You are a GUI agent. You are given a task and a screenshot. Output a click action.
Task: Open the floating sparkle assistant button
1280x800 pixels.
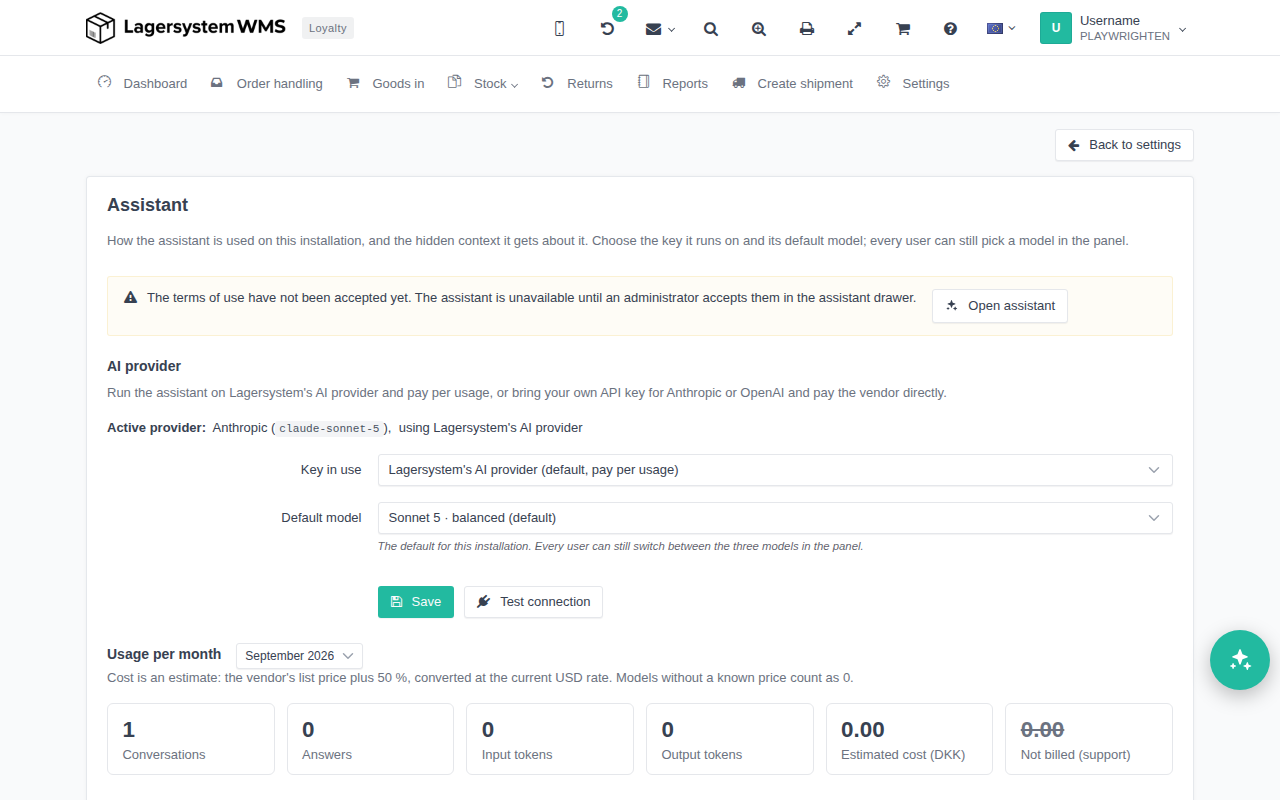[x=1240, y=660]
